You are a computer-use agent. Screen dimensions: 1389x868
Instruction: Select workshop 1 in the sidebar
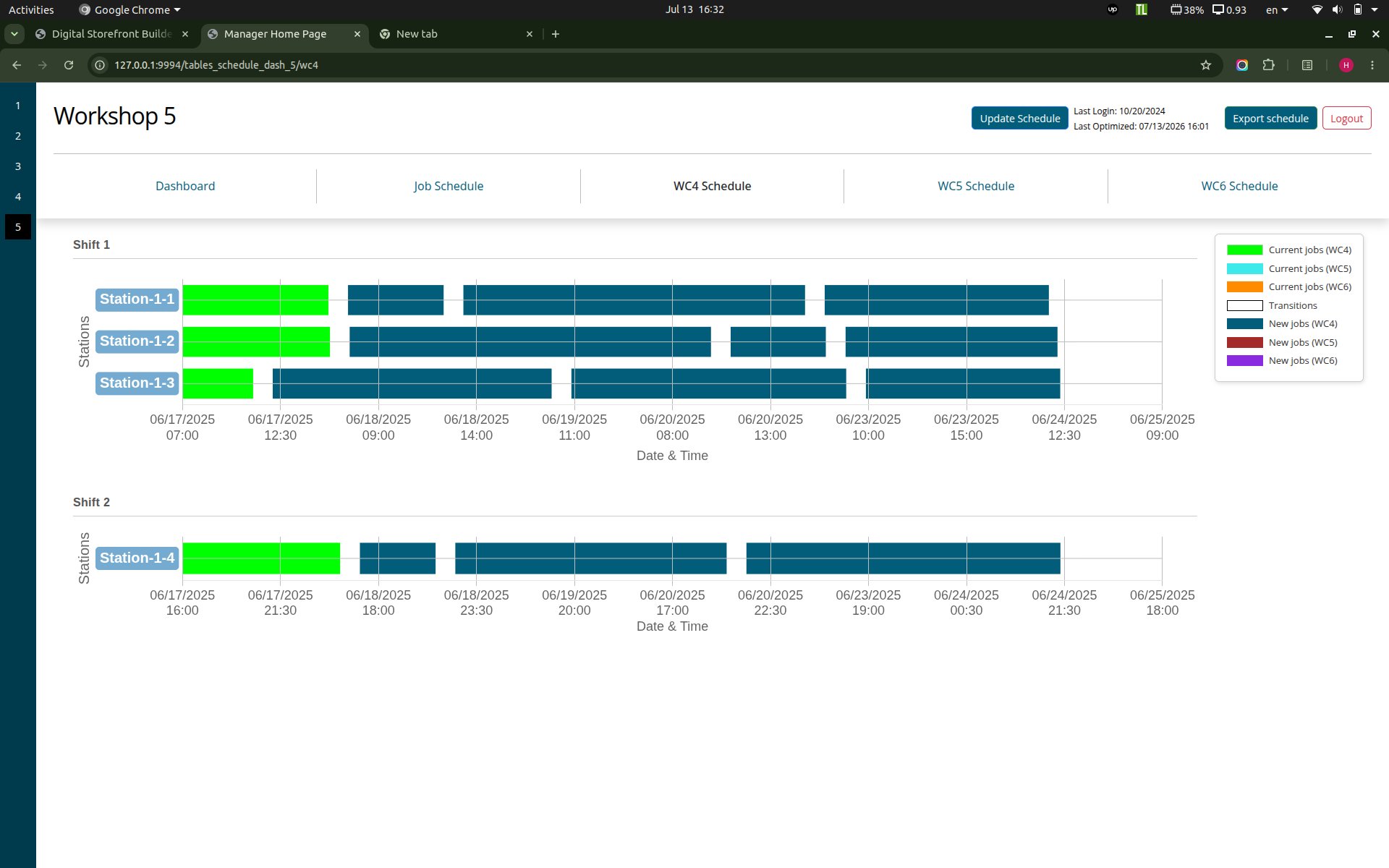[x=18, y=106]
